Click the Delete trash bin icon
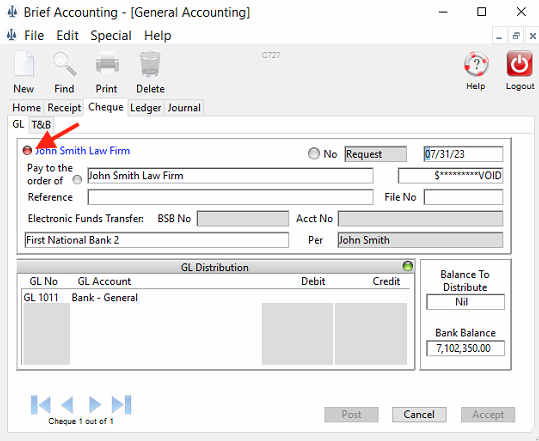Screen dimensions: 539x441 point(150,64)
